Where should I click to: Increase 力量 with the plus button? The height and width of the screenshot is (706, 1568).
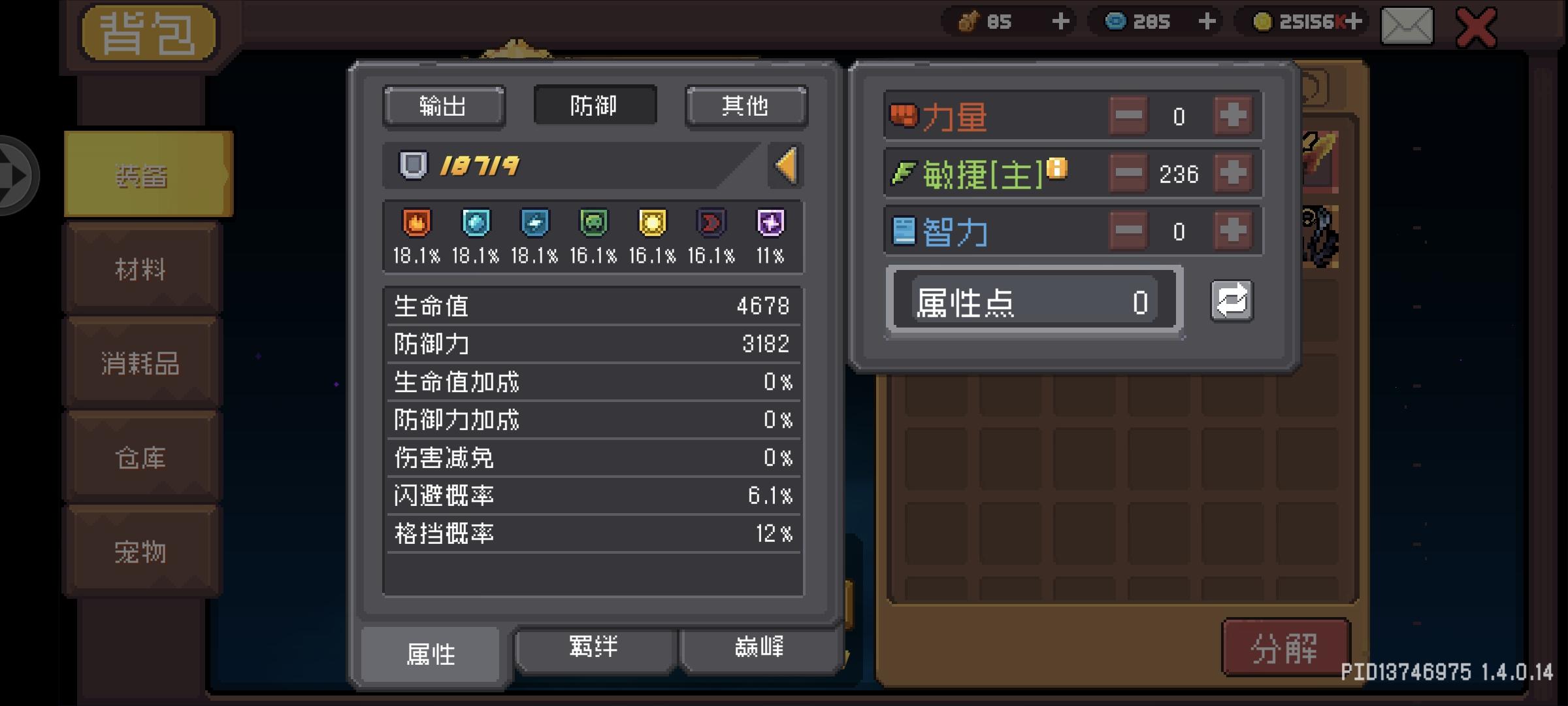pyautogui.click(x=1233, y=116)
